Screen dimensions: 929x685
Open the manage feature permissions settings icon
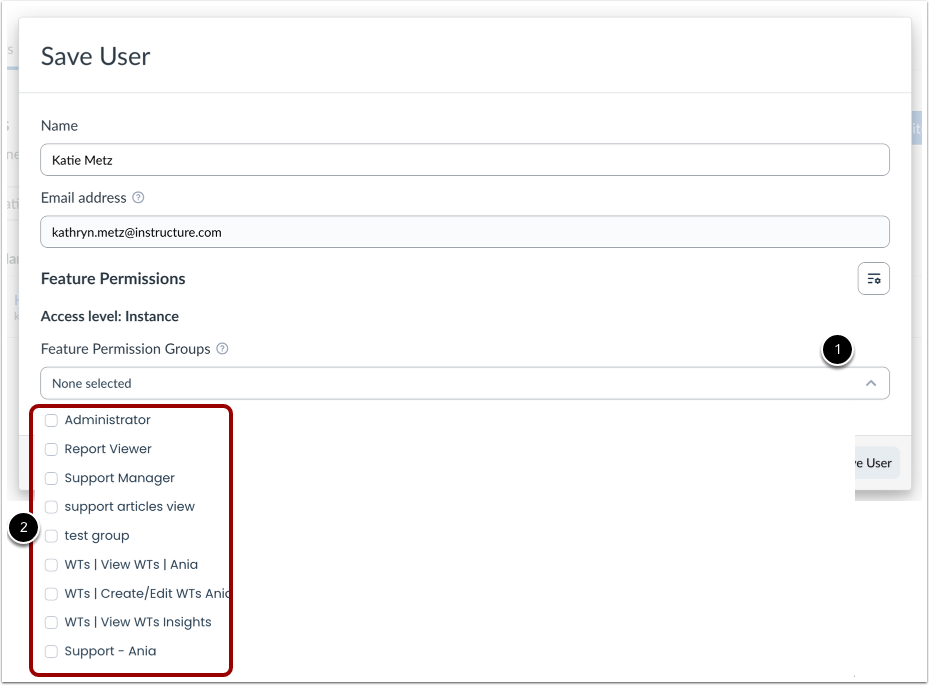tap(873, 278)
